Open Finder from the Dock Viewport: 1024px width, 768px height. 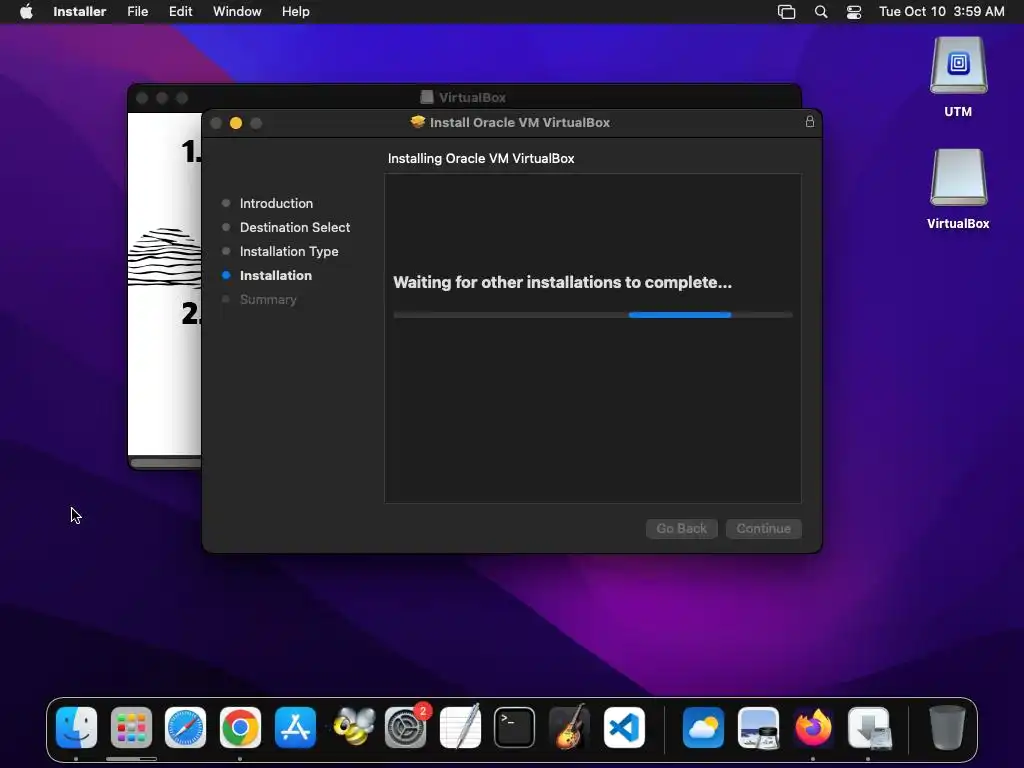click(76, 728)
